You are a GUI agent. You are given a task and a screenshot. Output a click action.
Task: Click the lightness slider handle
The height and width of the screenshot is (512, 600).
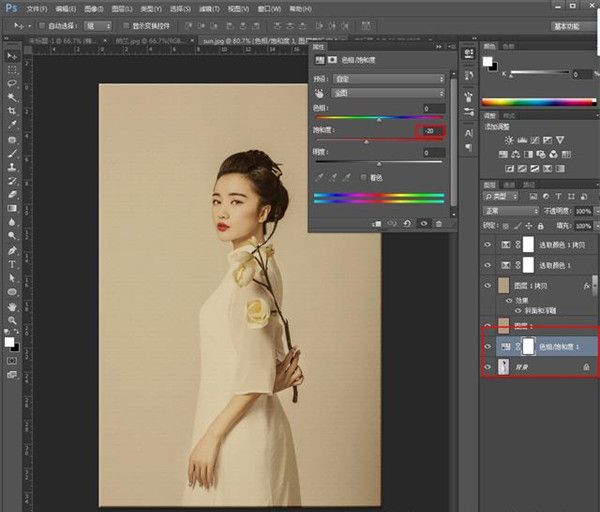pos(379,164)
